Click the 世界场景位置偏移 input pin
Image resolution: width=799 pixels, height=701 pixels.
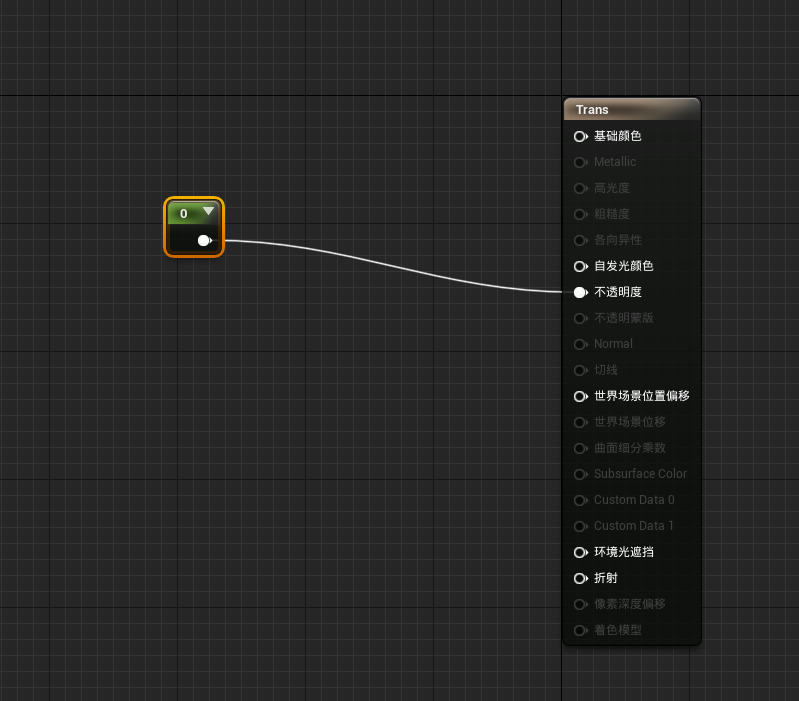click(x=580, y=396)
